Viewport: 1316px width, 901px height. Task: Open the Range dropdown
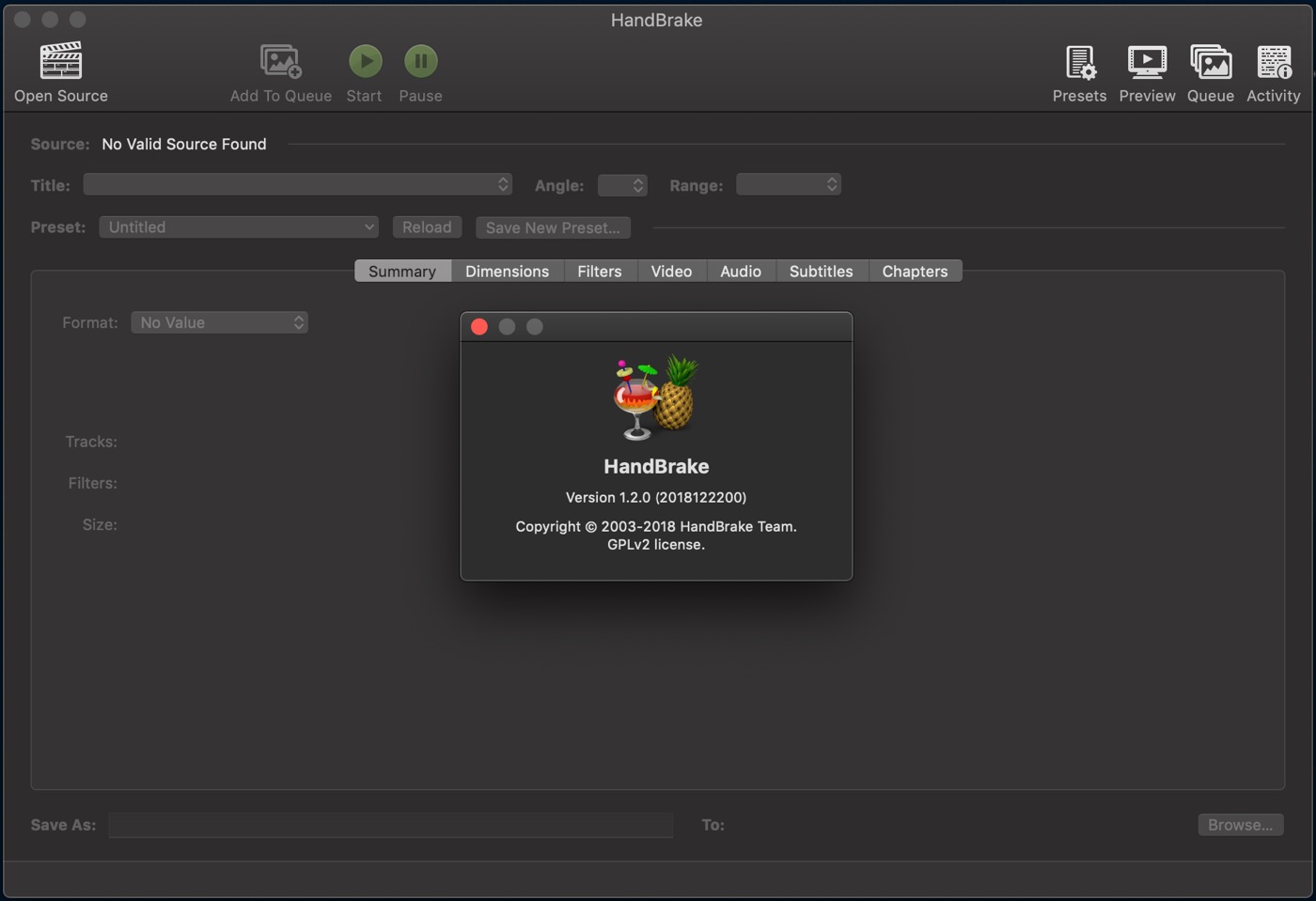[x=789, y=185]
